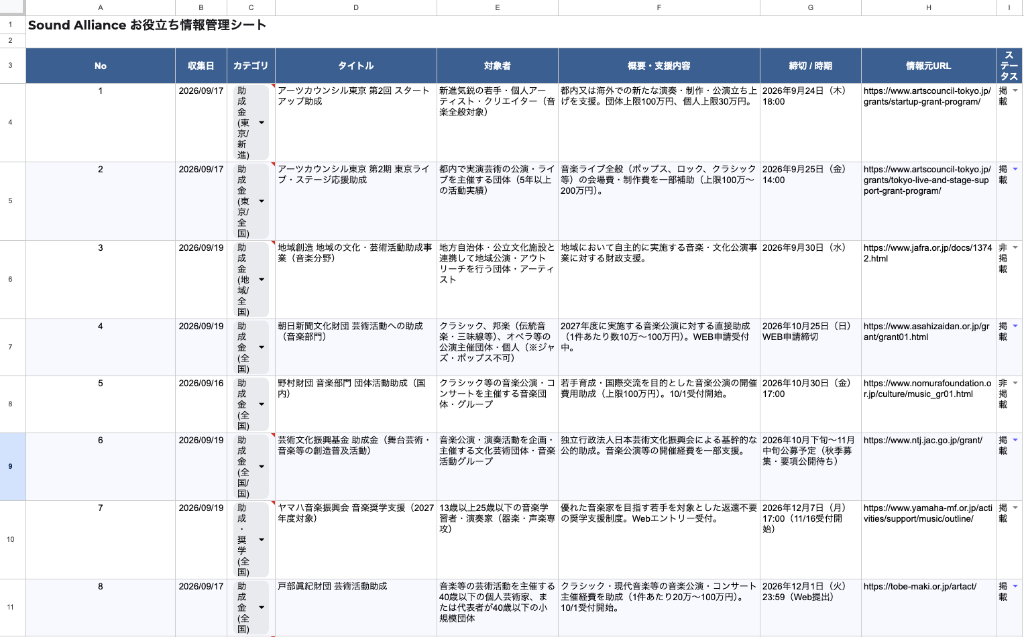The height and width of the screenshot is (637, 1024).
Task: Click title cell '地域創造 地域の文化・芸術活動助成事業'
Action: [x=356, y=279]
